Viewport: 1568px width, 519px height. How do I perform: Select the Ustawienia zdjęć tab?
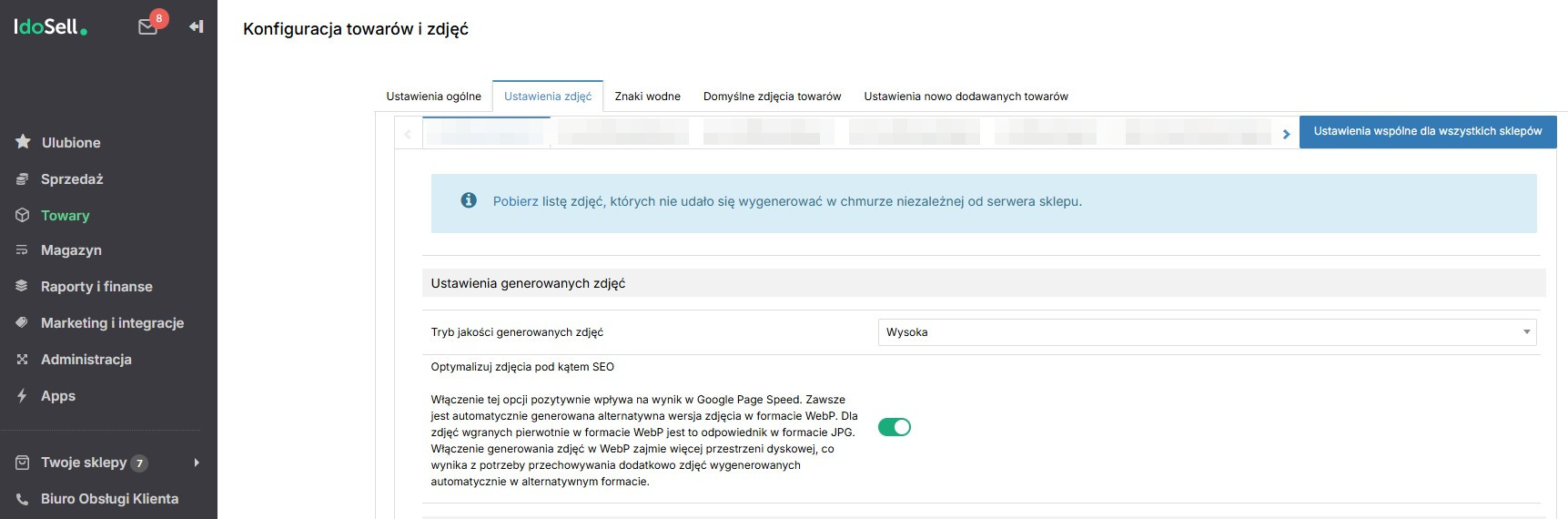coord(548,97)
